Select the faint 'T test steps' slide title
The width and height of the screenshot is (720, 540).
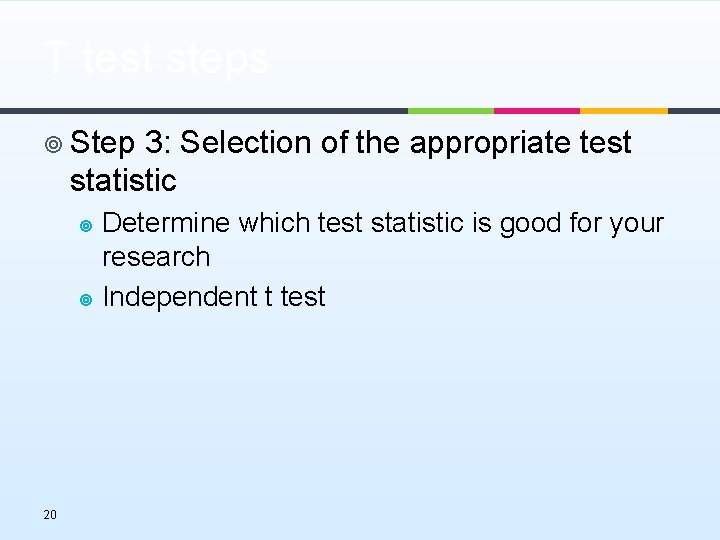[x=157, y=58]
